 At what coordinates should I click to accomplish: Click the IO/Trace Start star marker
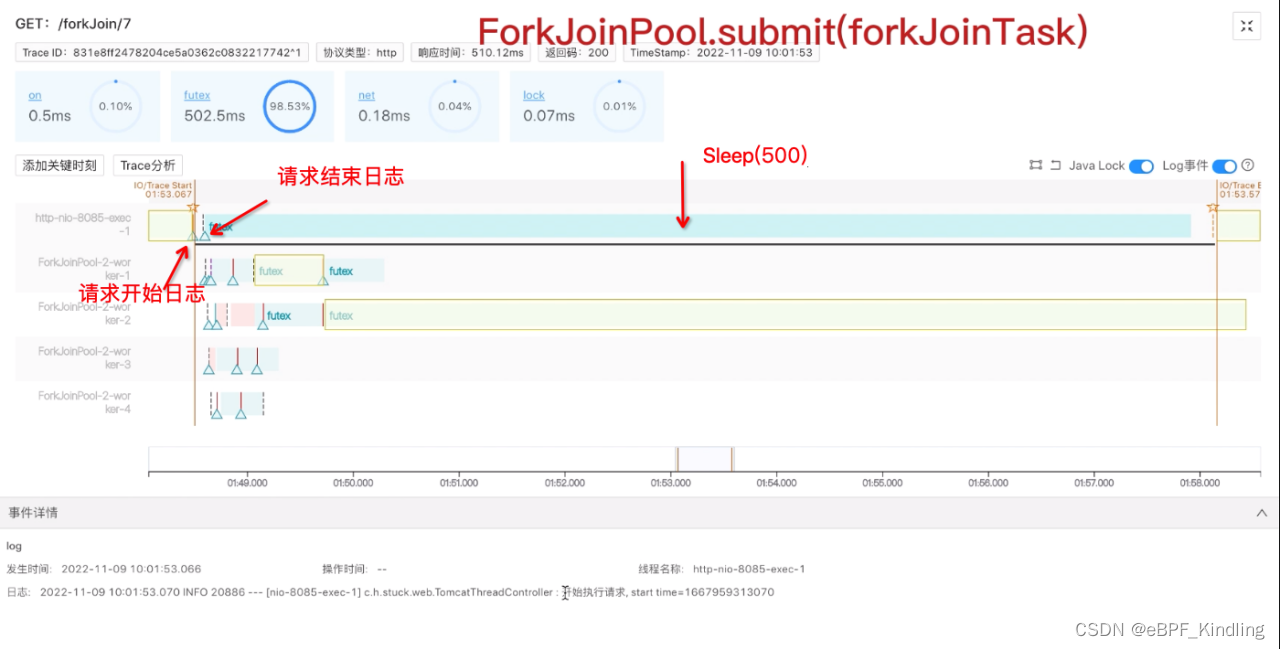tap(193, 207)
